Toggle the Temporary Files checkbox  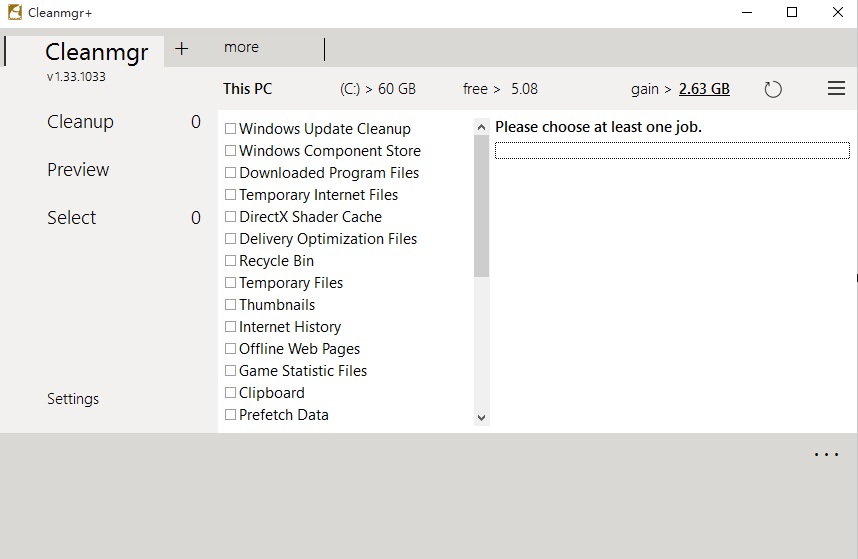231,283
